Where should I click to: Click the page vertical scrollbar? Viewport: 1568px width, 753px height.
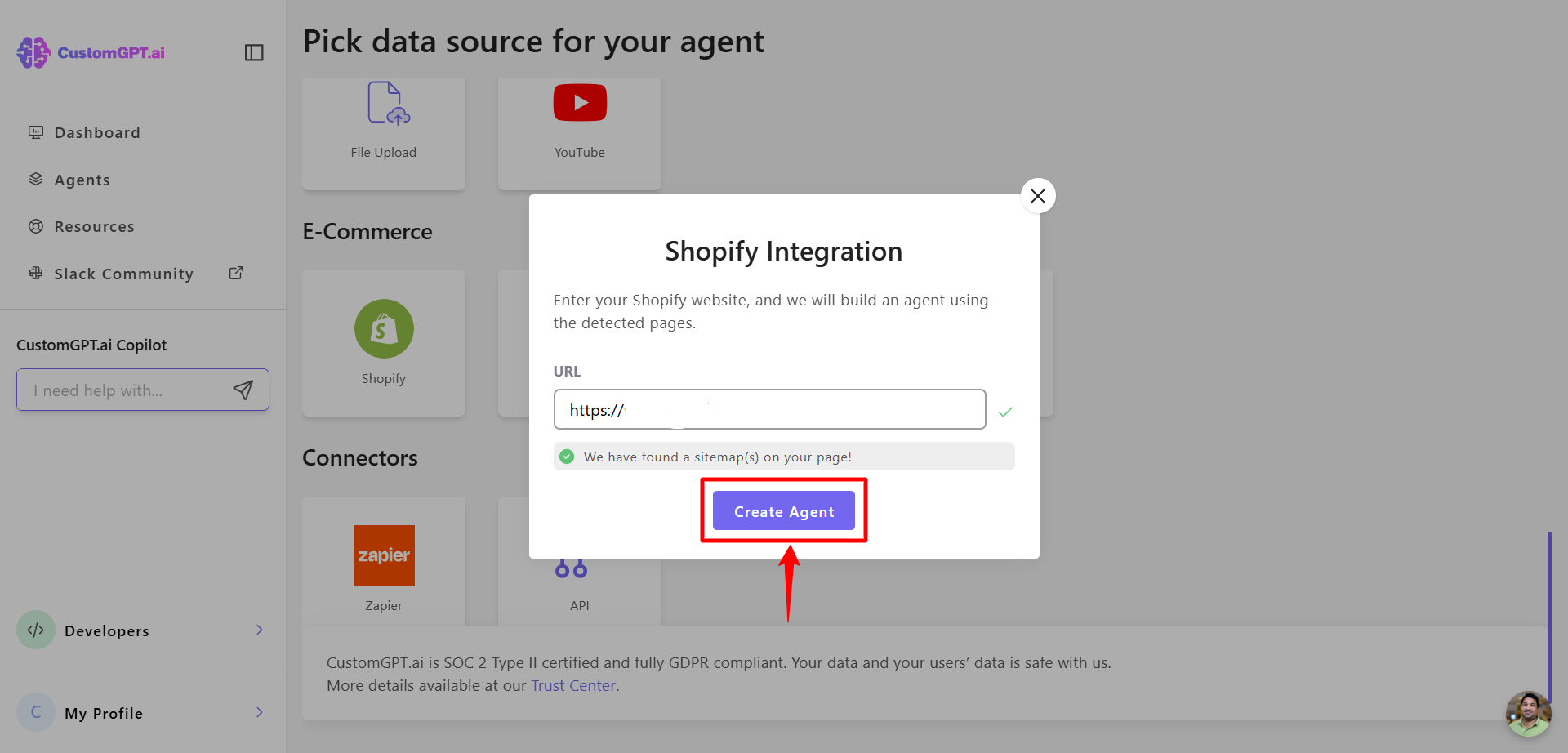click(x=1549, y=617)
